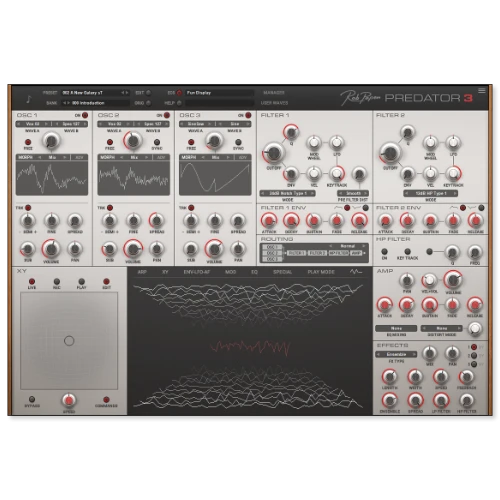Viewport: 500px width, 500px height.
Task: Switch to the PLAY MODE tab
Action: (321, 272)
